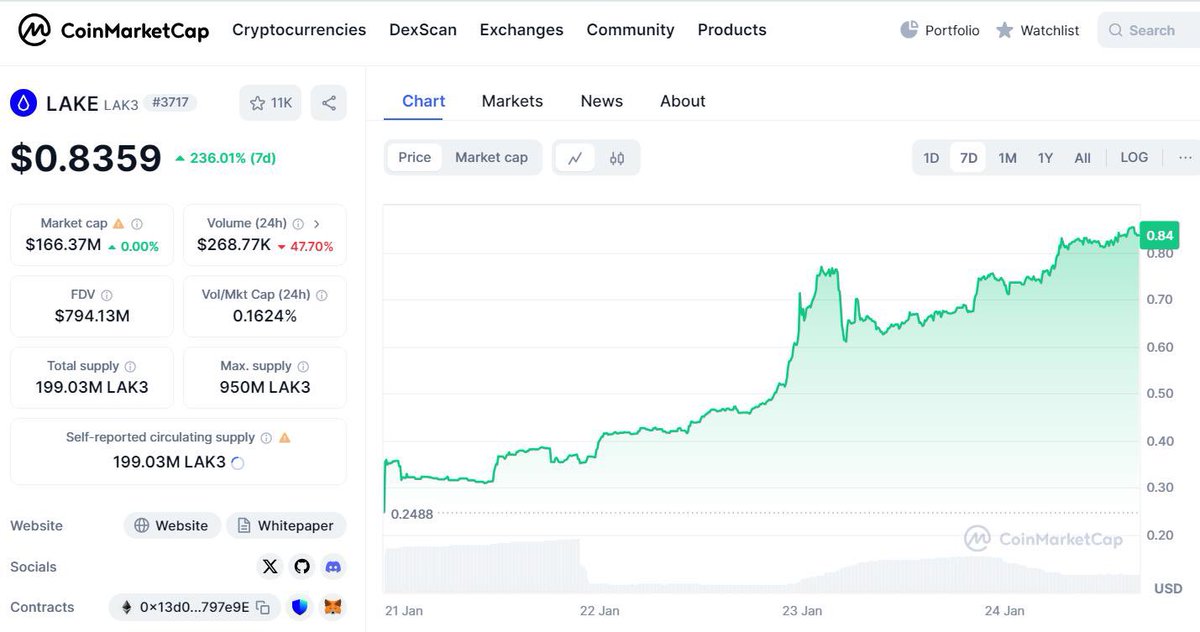
Task: Switch chart to Price view
Action: (x=415, y=157)
